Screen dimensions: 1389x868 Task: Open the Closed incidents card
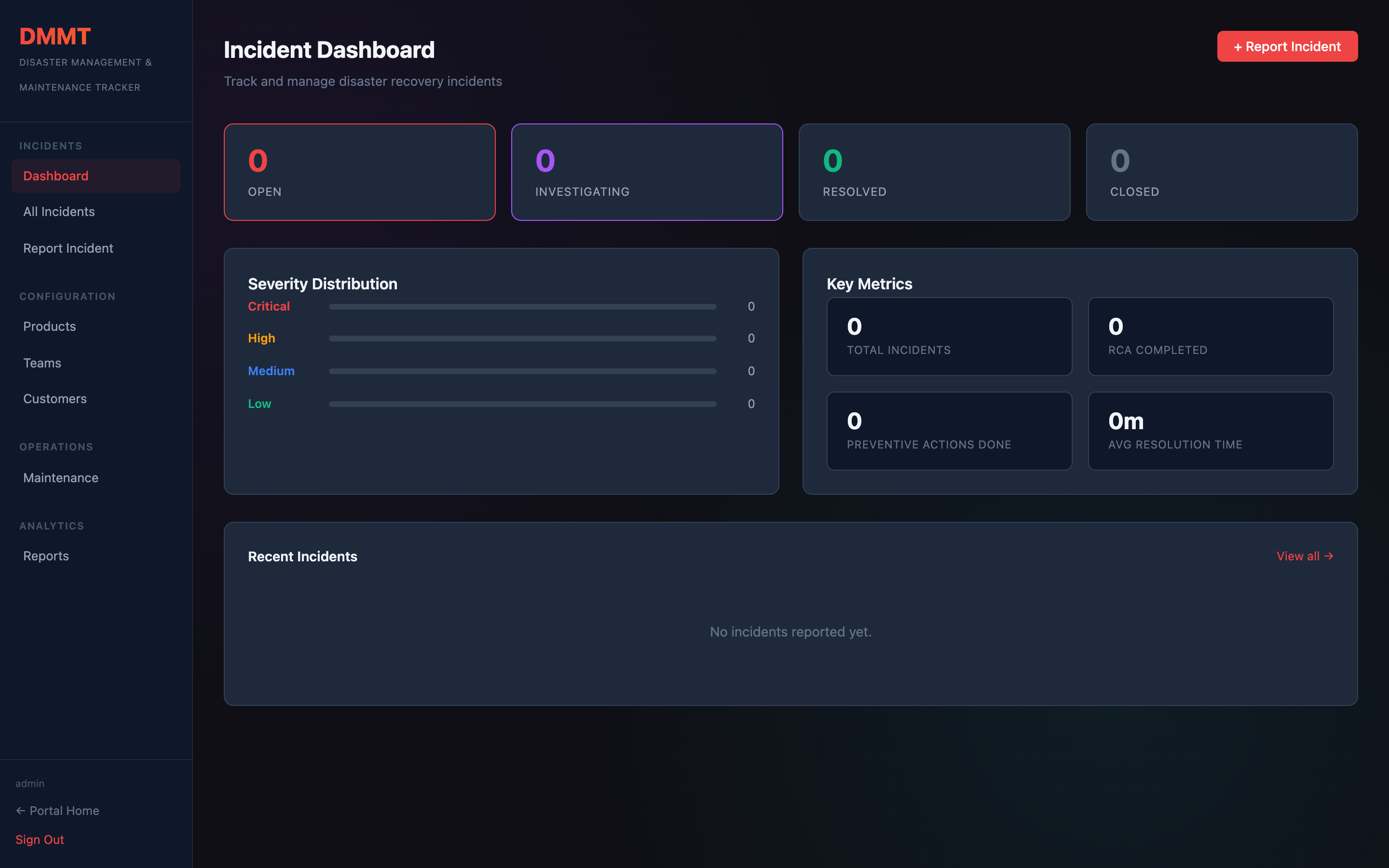click(x=1221, y=172)
